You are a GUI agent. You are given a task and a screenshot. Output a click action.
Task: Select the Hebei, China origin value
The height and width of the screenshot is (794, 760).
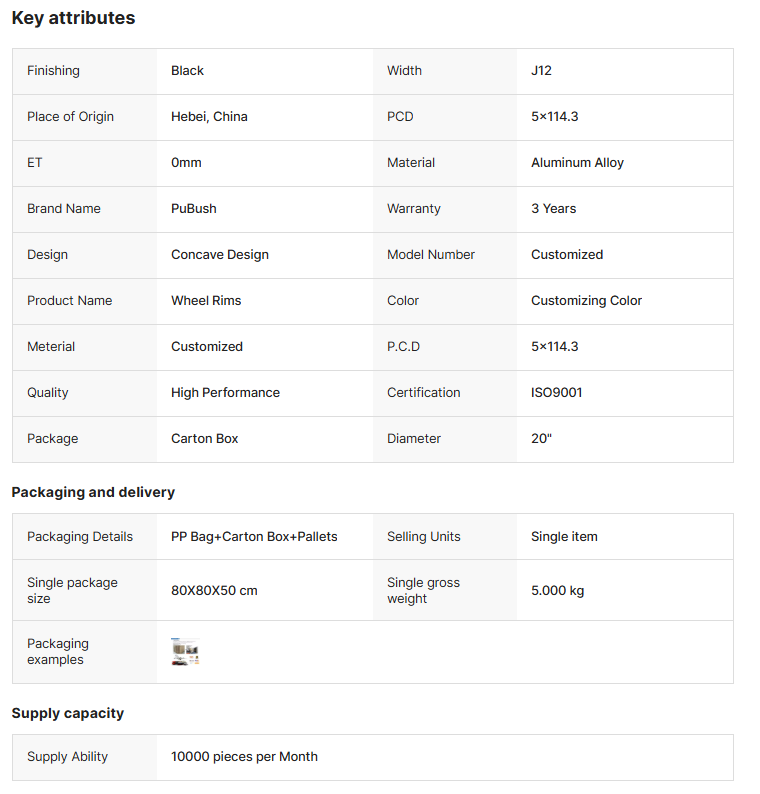pos(209,116)
